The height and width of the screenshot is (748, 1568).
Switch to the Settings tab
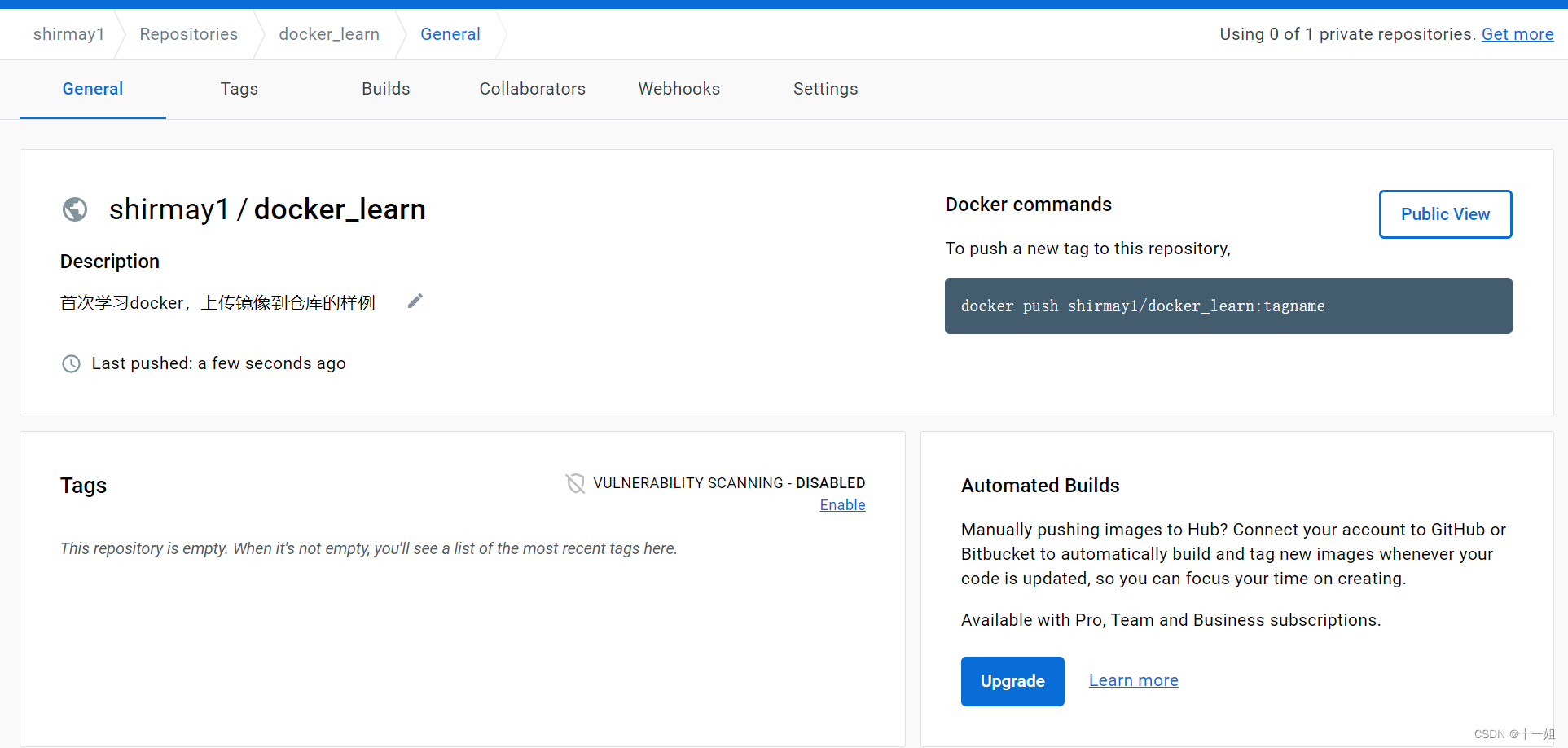pos(826,89)
